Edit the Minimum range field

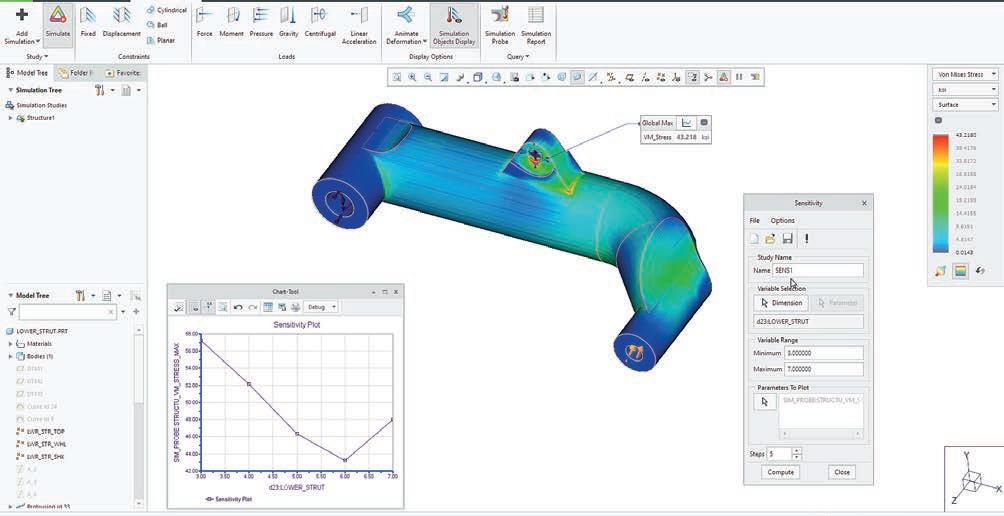(x=823, y=353)
